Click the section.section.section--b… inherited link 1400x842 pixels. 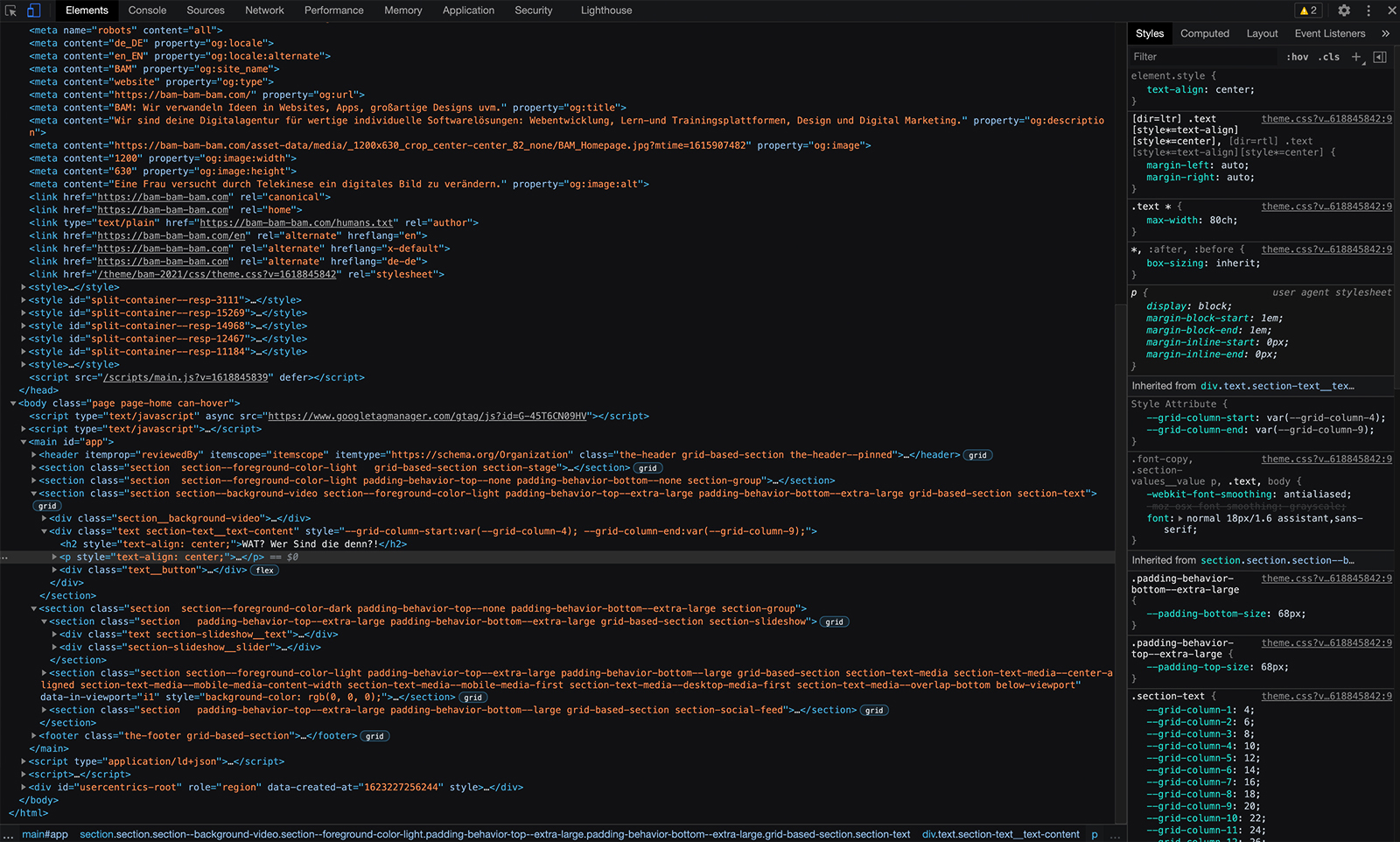(1277, 561)
